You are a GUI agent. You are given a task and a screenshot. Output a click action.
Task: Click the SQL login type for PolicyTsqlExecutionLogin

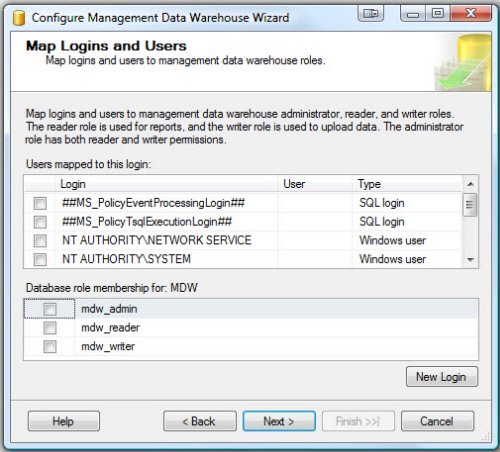(x=382, y=222)
